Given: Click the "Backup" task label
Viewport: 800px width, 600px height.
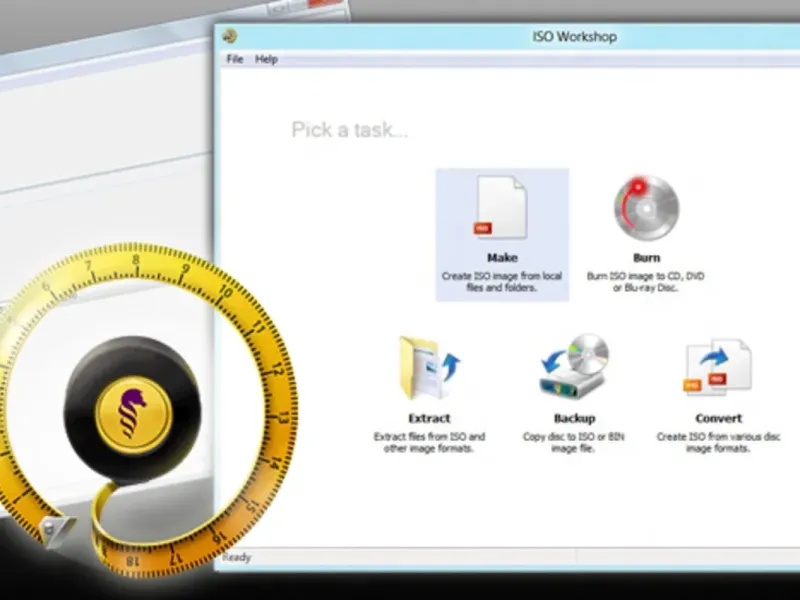Looking at the screenshot, I should [x=574, y=418].
